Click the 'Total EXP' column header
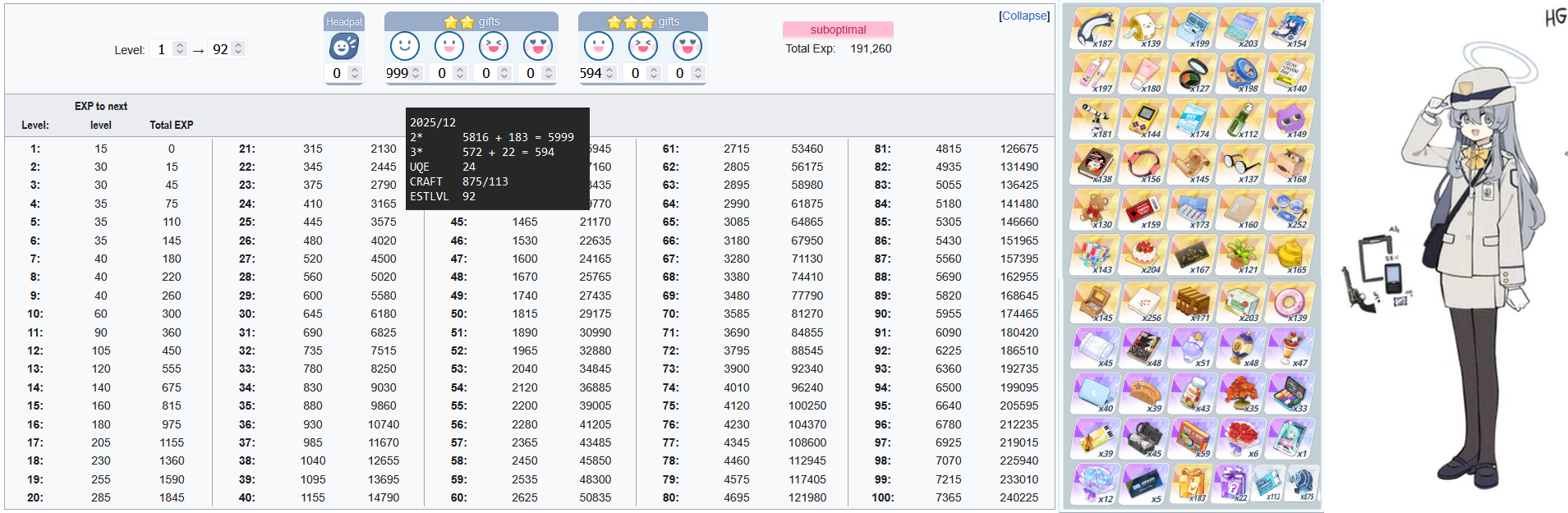 click(172, 125)
